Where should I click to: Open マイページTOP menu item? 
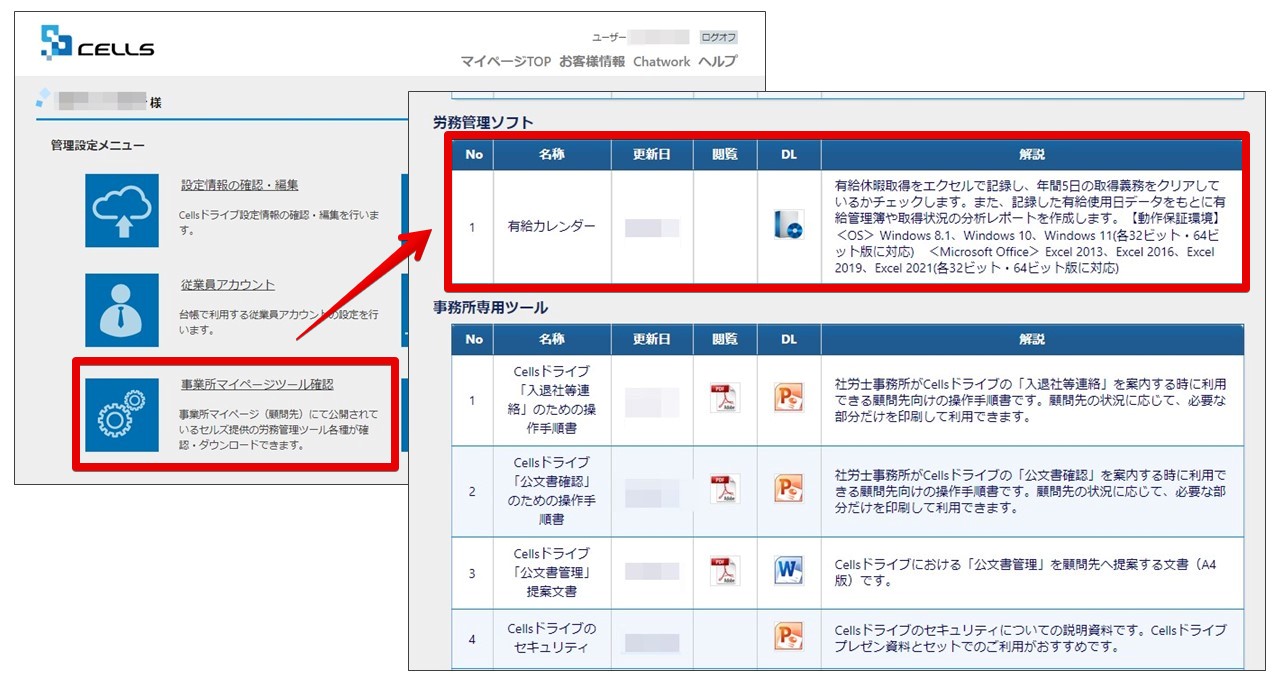(505, 61)
